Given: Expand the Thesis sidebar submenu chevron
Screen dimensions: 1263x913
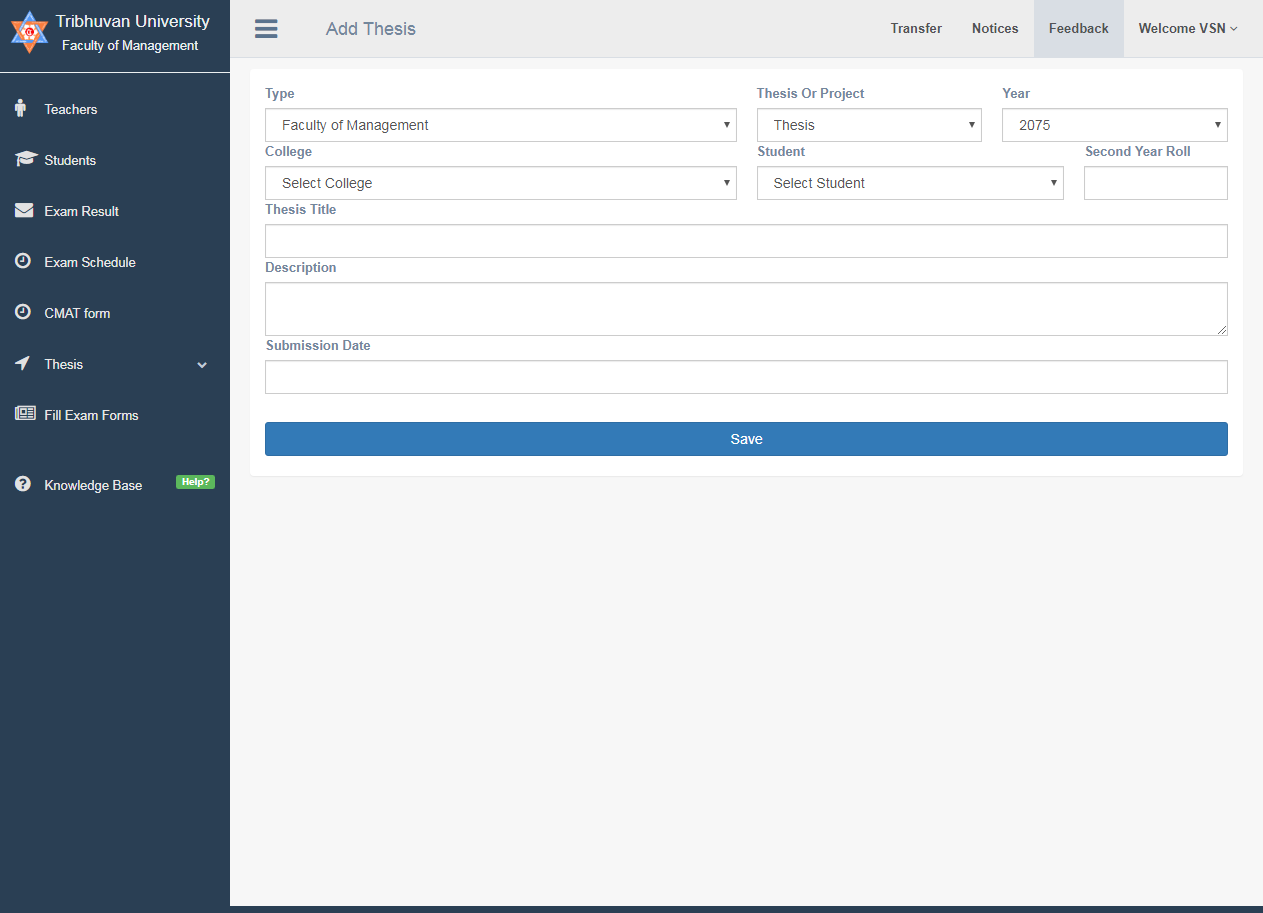Looking at the screenshot, I should pyautogui.click(x=202, y=365).
